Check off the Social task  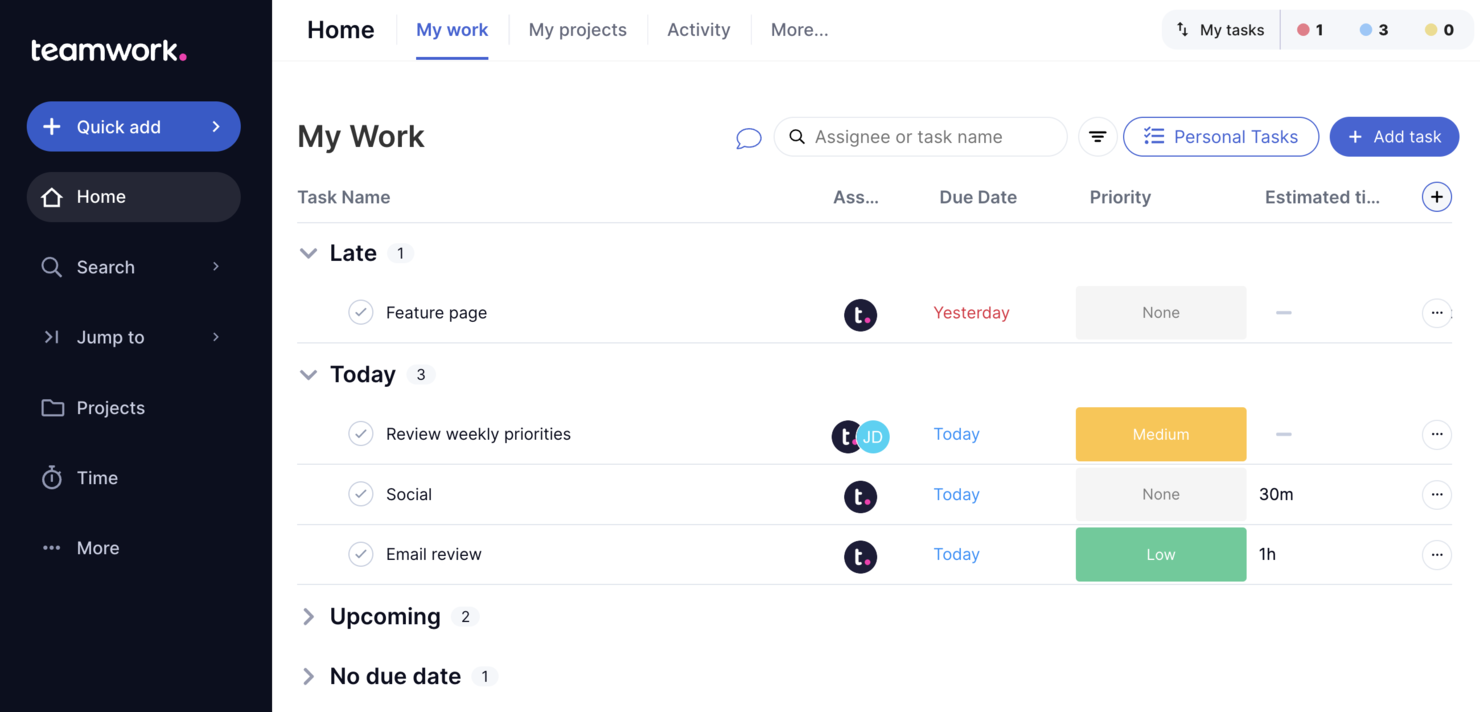point(361,494)
